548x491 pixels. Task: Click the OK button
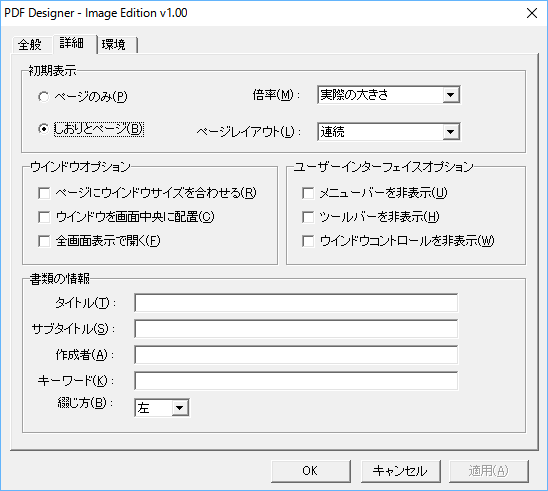point(310,471)
